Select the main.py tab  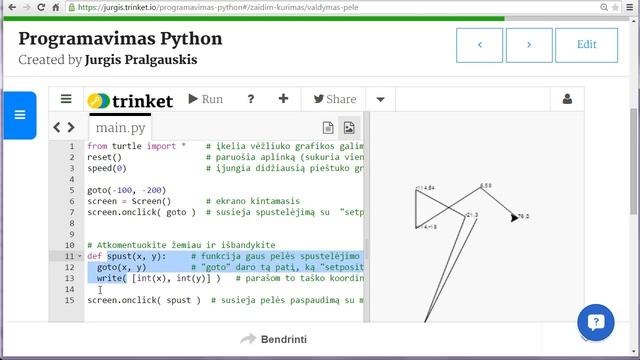[120, 128]
